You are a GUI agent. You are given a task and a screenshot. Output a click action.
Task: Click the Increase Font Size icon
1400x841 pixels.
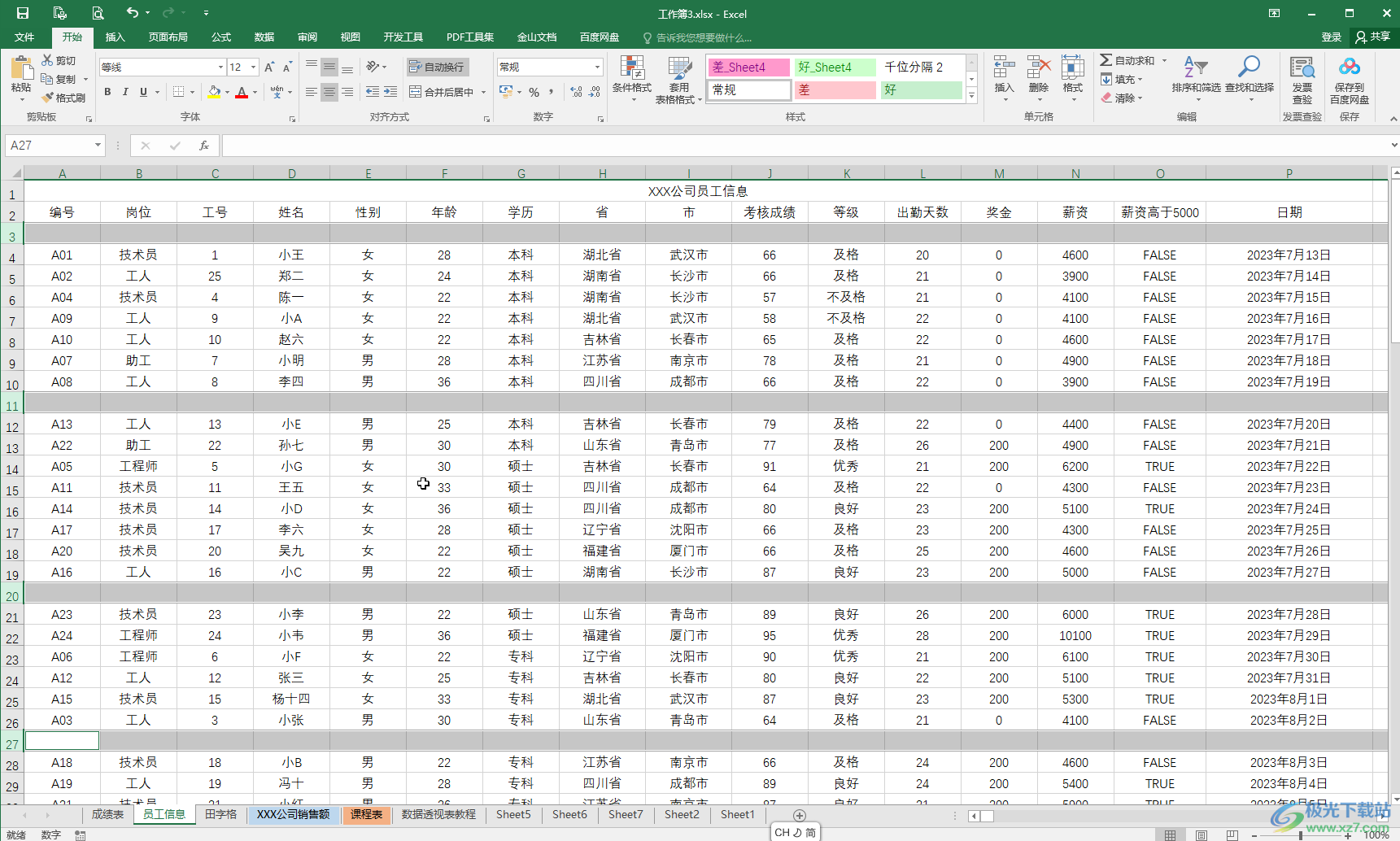pyautogui.click(x=269, y=67)
